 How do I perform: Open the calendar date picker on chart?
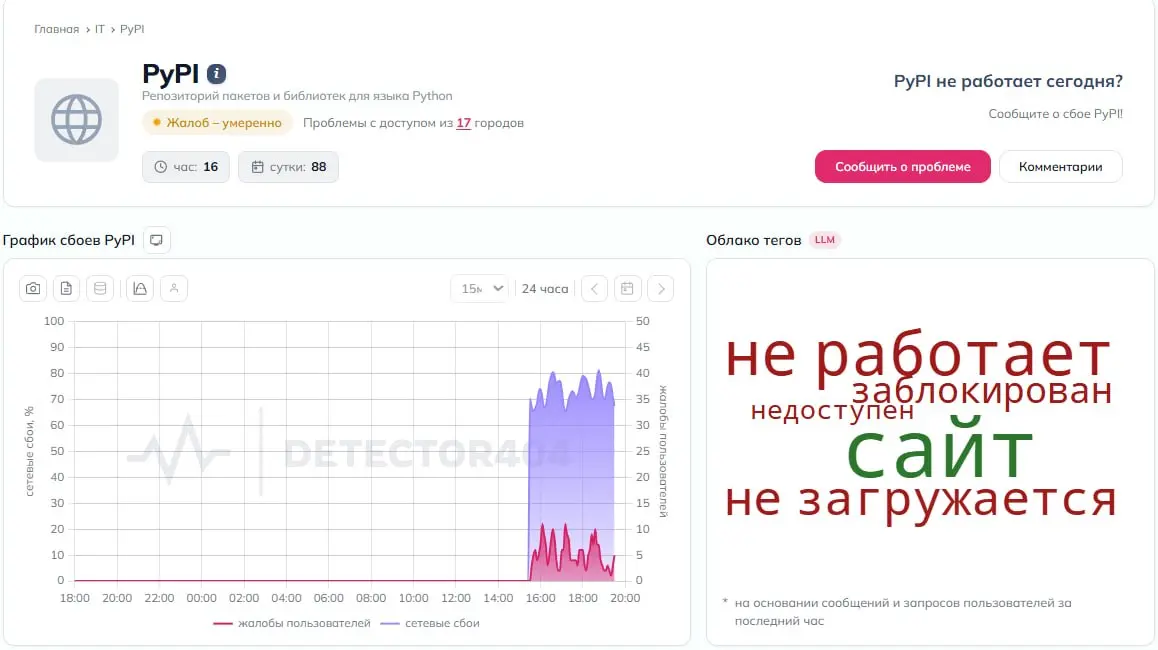(627, 289)
